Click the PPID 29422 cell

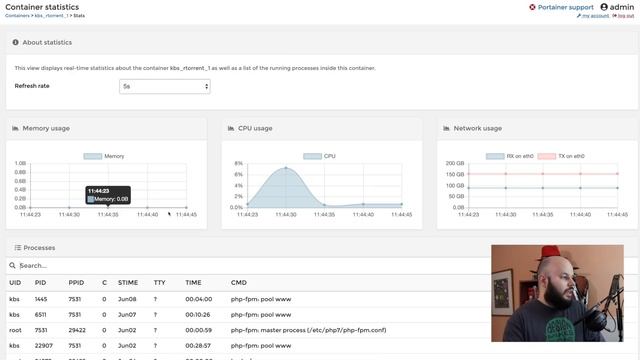pyautogui.click(x=77, y=330)
